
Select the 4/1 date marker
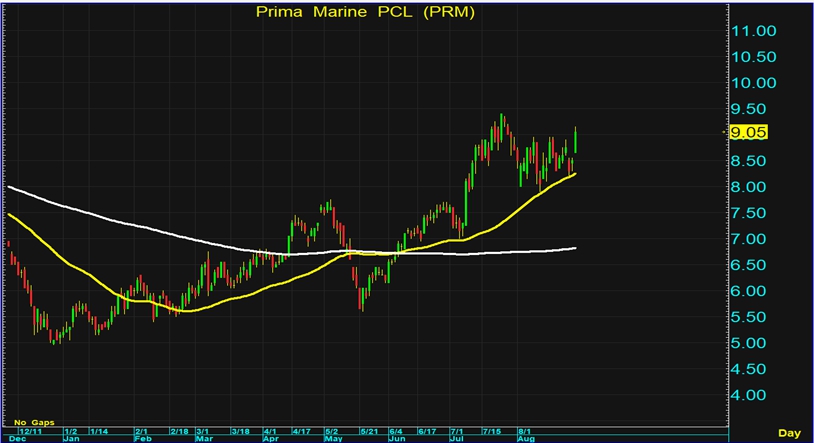(270, 432)
